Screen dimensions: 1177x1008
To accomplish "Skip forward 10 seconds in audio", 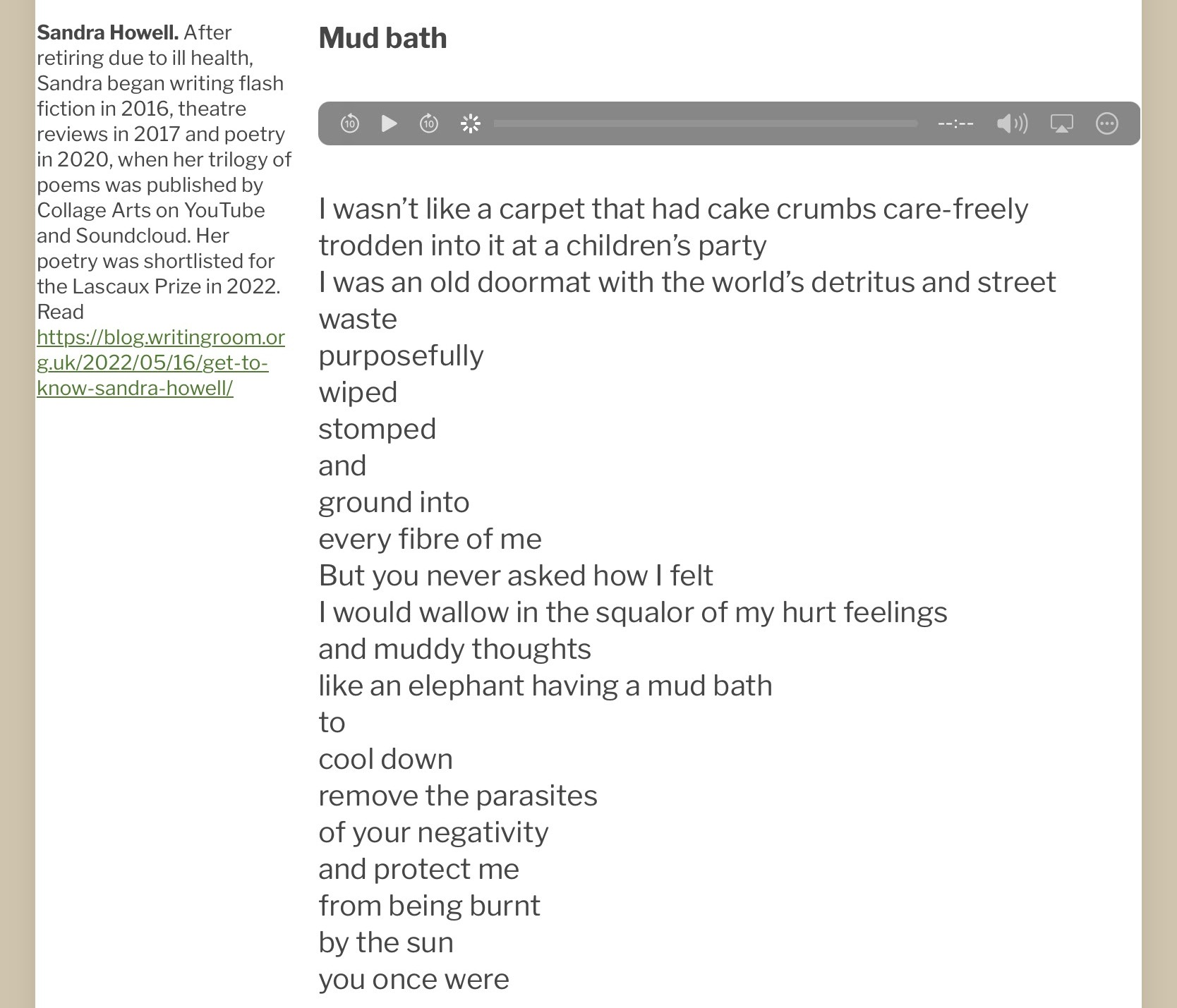I will (x=429, y=124).
